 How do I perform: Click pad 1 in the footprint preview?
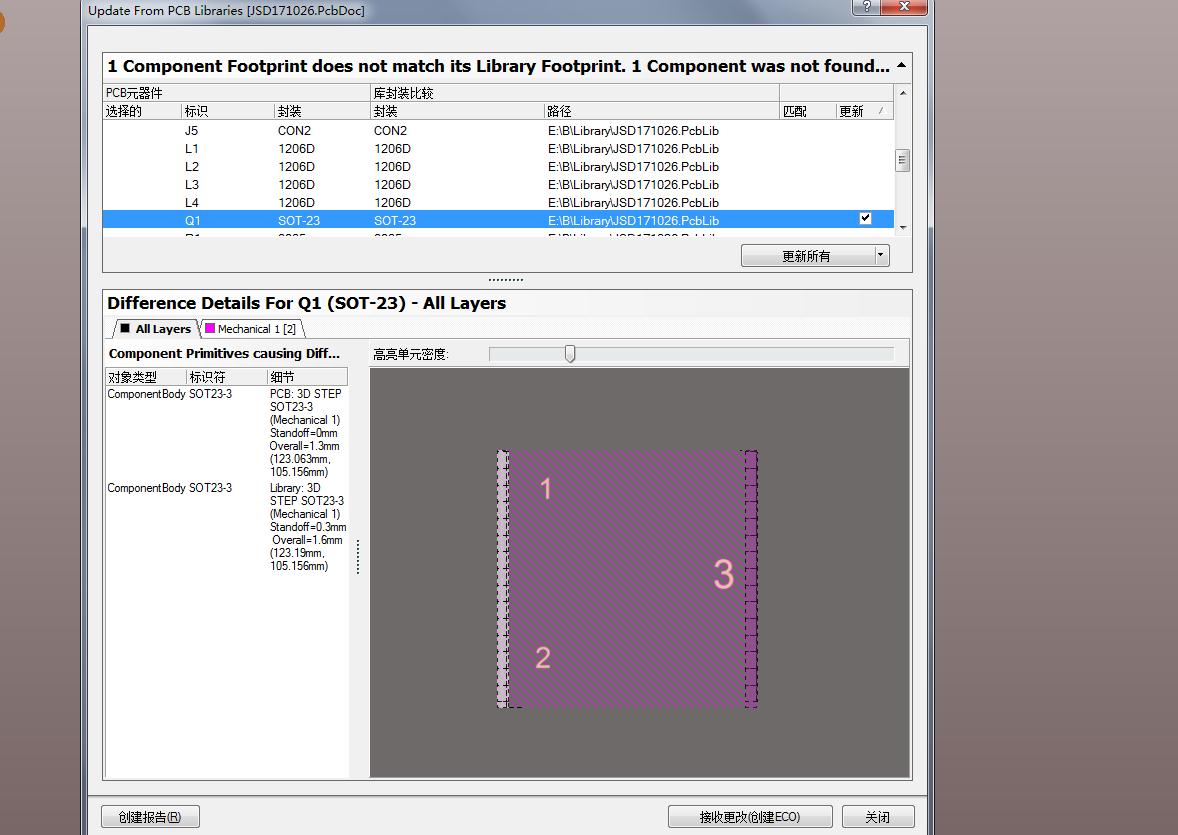[x=546, y=489]
